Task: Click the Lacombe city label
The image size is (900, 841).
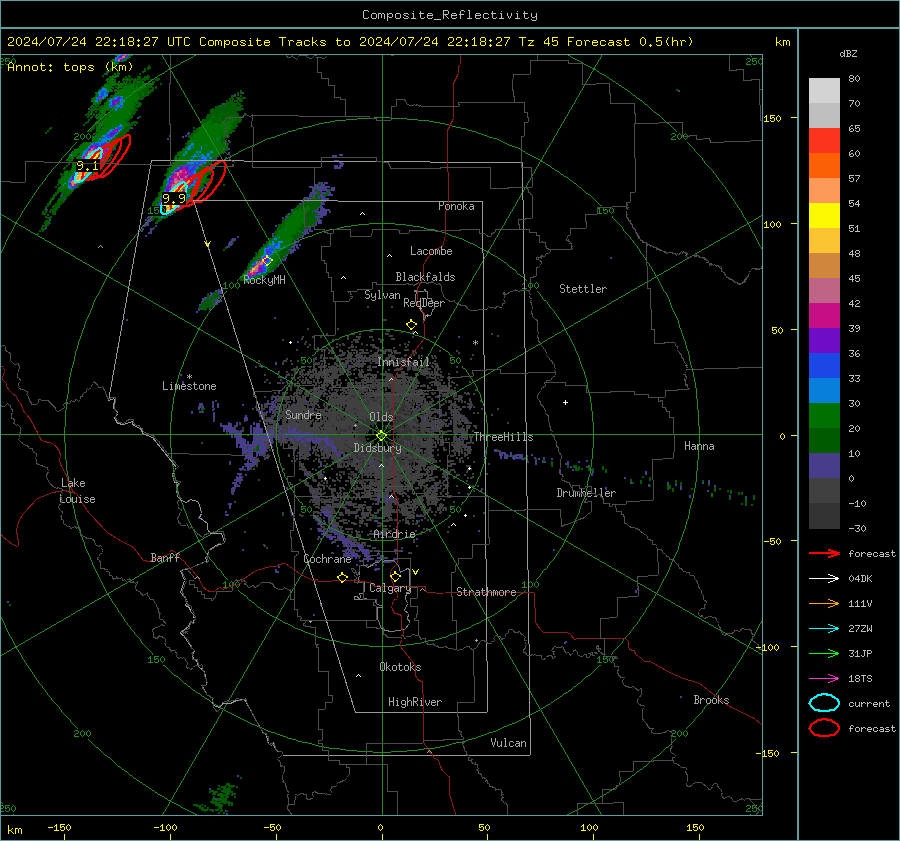Action: click(x=431, y=251)
